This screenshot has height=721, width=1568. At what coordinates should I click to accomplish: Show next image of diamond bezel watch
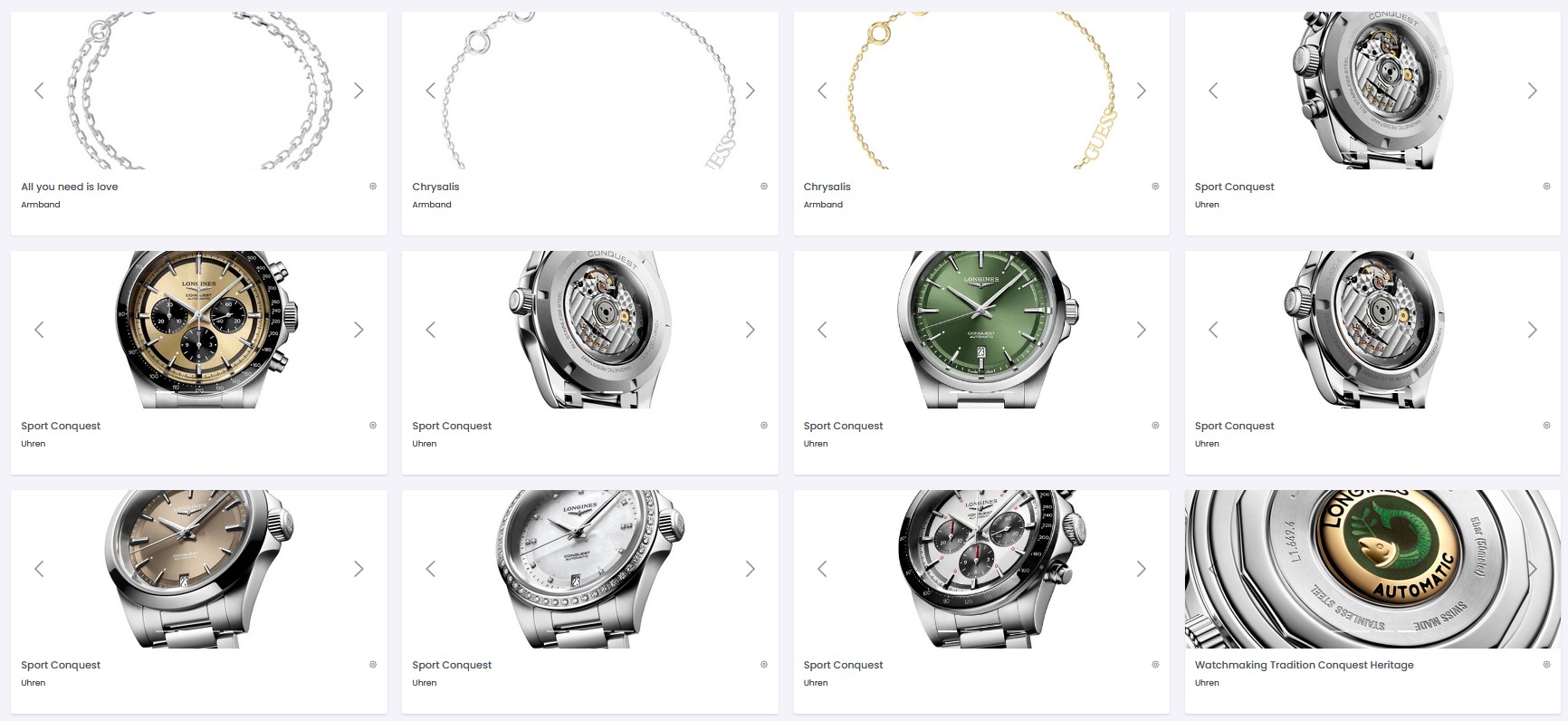click(x=750, y=569)
